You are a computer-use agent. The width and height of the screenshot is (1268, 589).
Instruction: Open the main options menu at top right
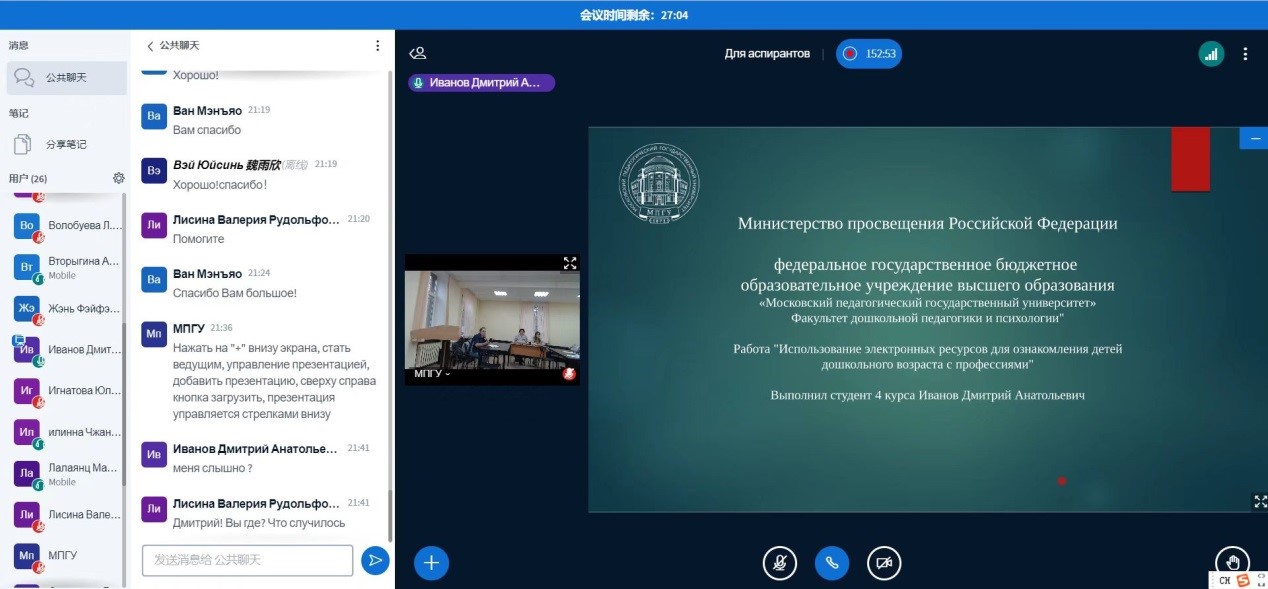click(x=1245, y=54)
